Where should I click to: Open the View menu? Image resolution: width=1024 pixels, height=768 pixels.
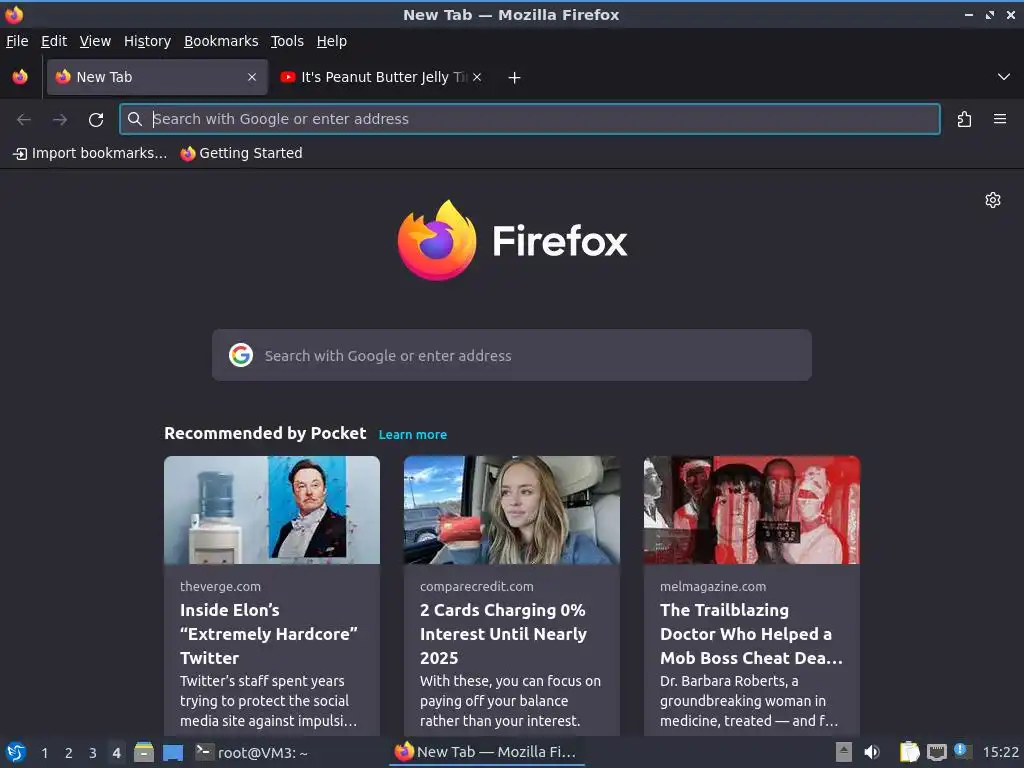coord(95,41)
